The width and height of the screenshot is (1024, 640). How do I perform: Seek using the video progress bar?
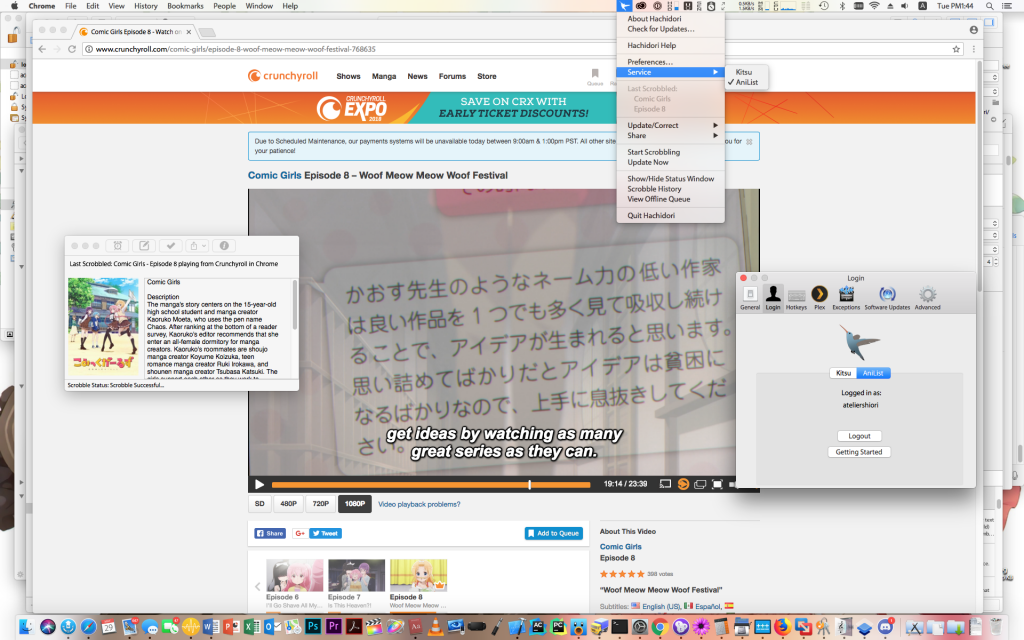(x=431, y=485)
